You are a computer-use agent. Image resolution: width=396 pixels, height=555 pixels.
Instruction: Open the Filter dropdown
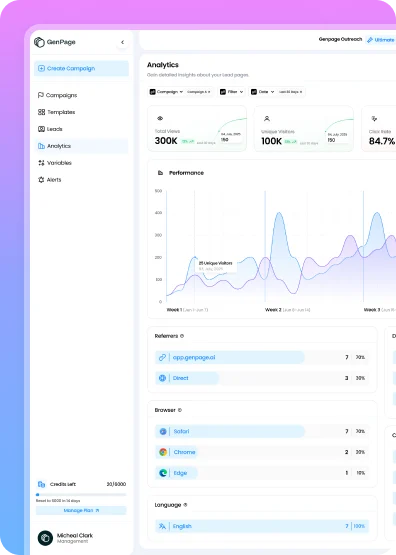tap(231, 92)
